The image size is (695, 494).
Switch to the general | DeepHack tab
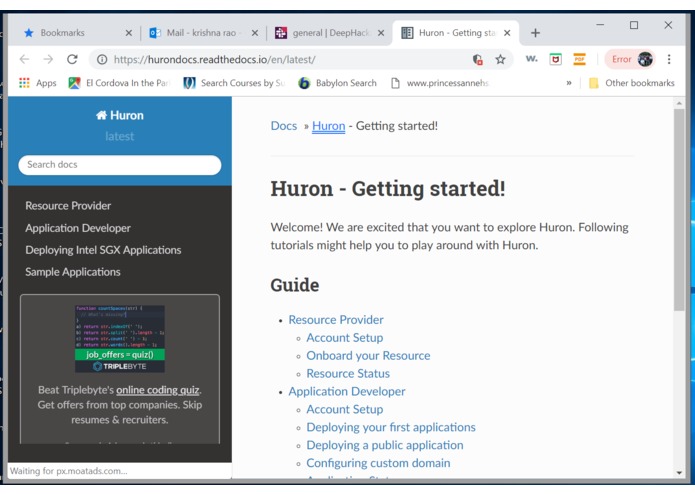331,33
